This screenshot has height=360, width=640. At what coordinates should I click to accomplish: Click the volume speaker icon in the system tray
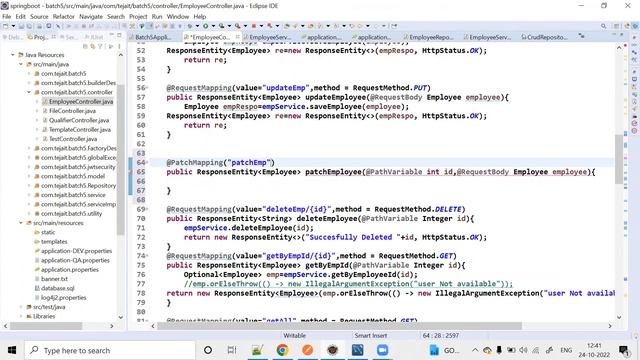[x=524, y=350]
